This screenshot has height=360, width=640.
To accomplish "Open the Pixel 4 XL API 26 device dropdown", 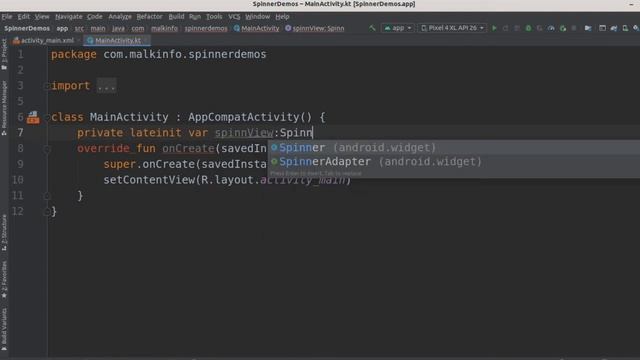I will coord(452,28).
